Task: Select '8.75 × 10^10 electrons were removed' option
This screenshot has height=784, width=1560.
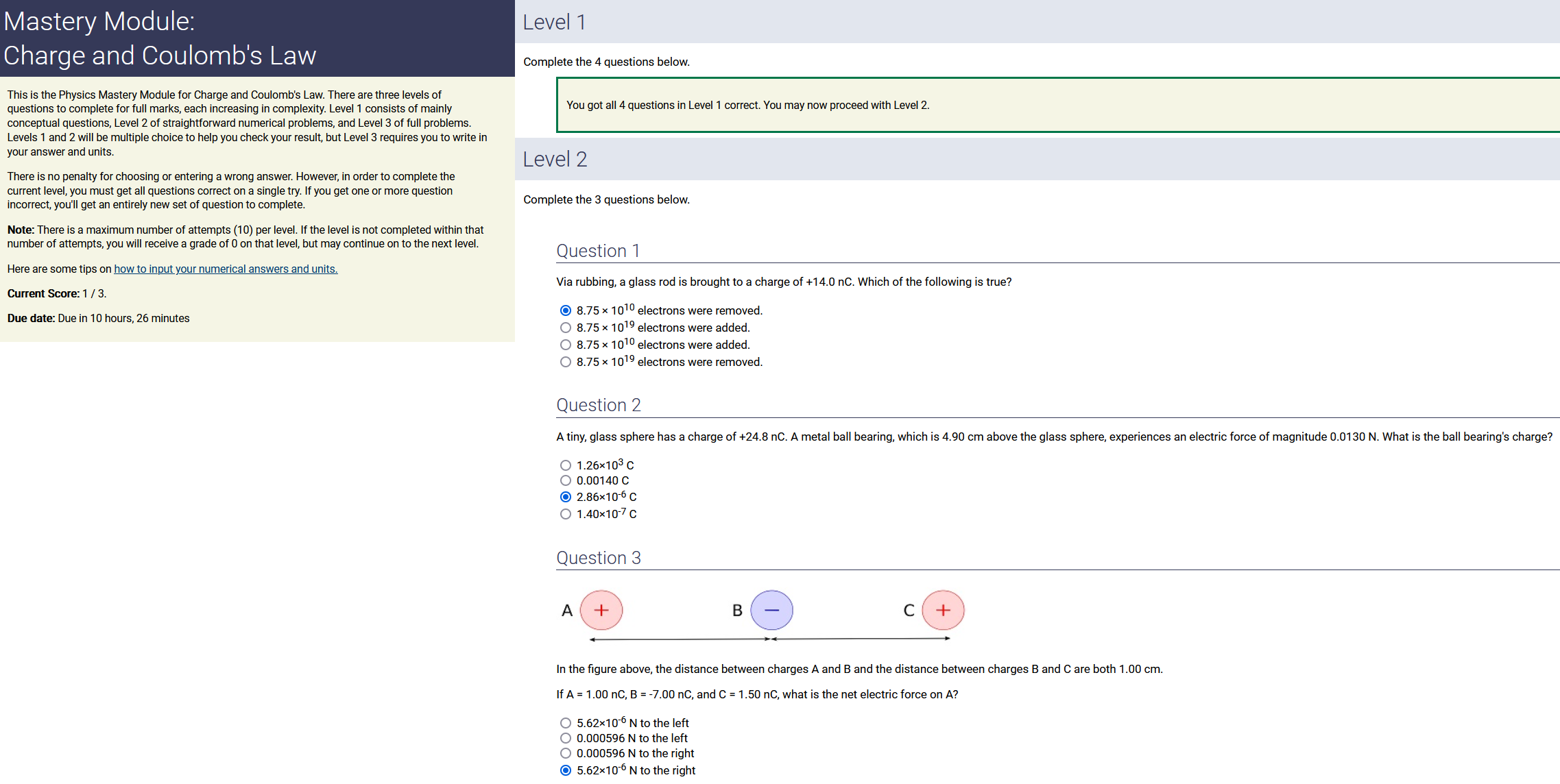Action: pos(566,310)
